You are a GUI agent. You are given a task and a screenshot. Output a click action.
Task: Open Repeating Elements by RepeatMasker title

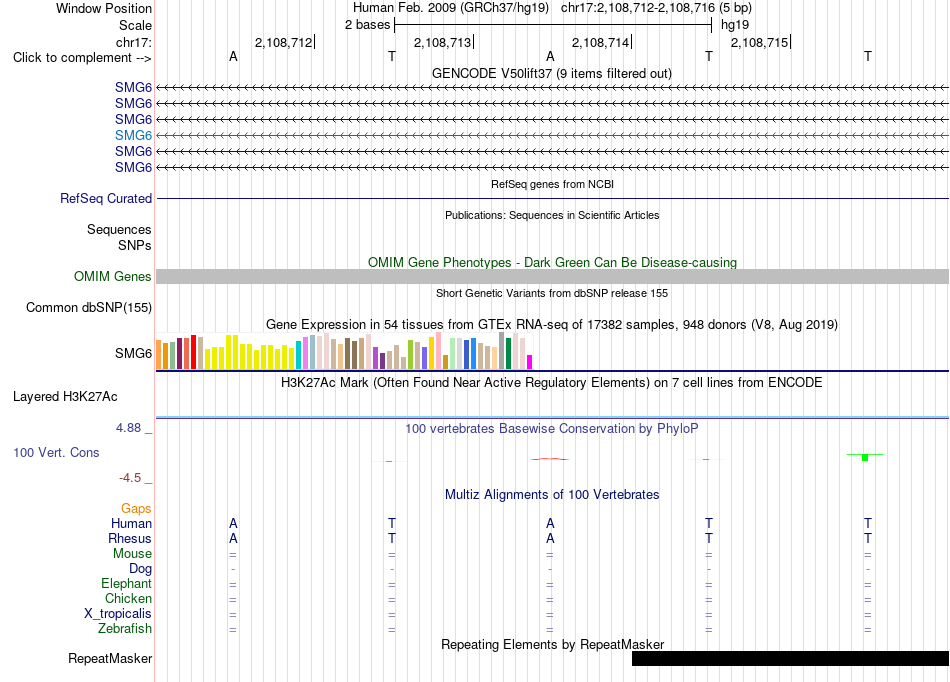point(552,644)
